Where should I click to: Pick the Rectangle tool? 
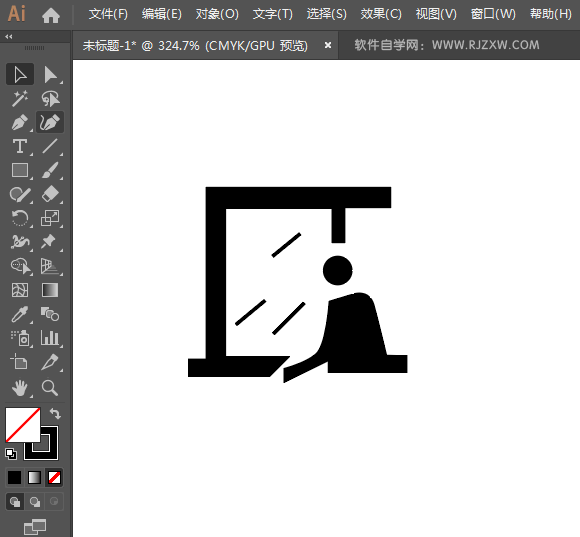pyautogui.click(x=20, y=170)
